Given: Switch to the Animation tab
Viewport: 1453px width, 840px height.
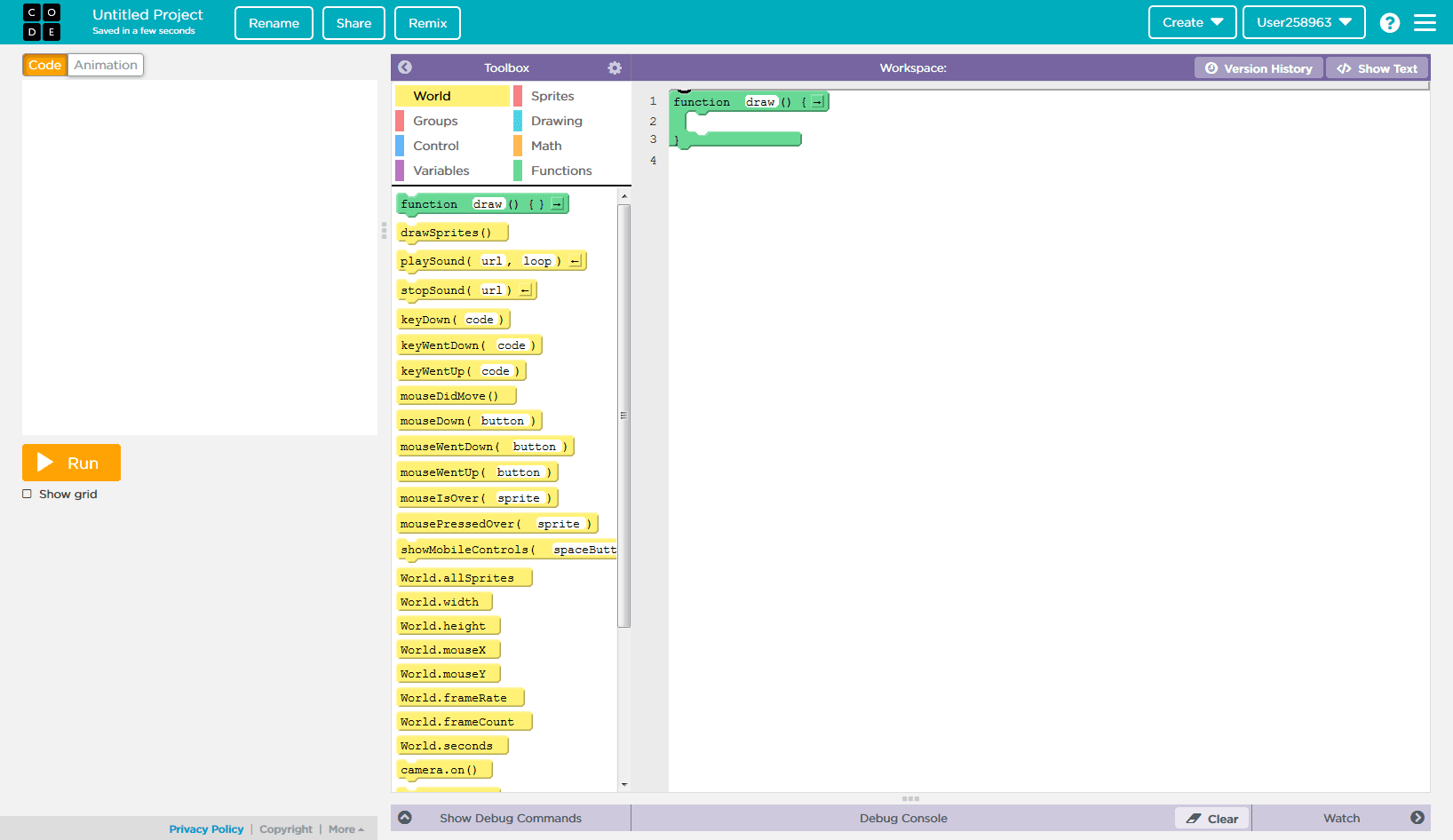Looking at the screenshot, I should [x=106, y=64].
